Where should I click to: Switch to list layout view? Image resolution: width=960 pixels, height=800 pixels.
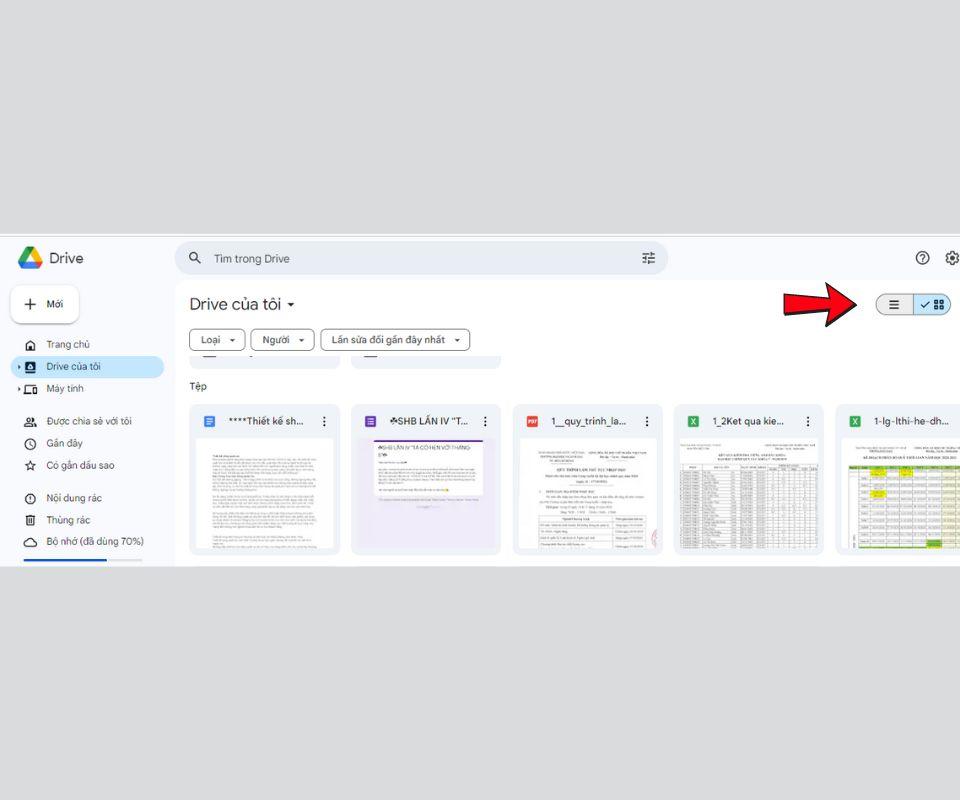[x=894, y=305]
